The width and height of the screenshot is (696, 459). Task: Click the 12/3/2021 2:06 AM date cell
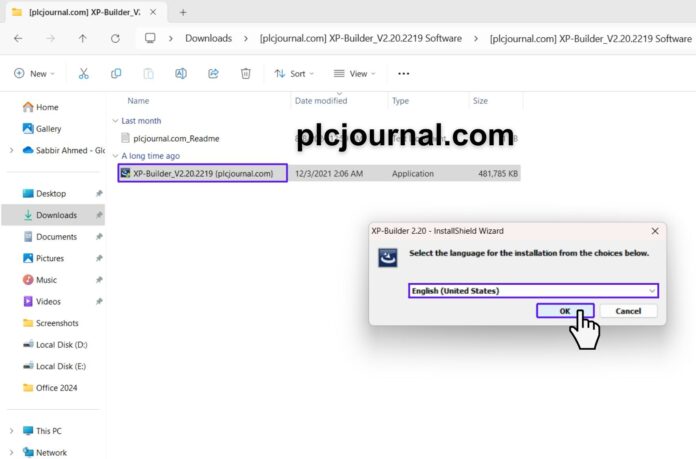tap(329, 174)
